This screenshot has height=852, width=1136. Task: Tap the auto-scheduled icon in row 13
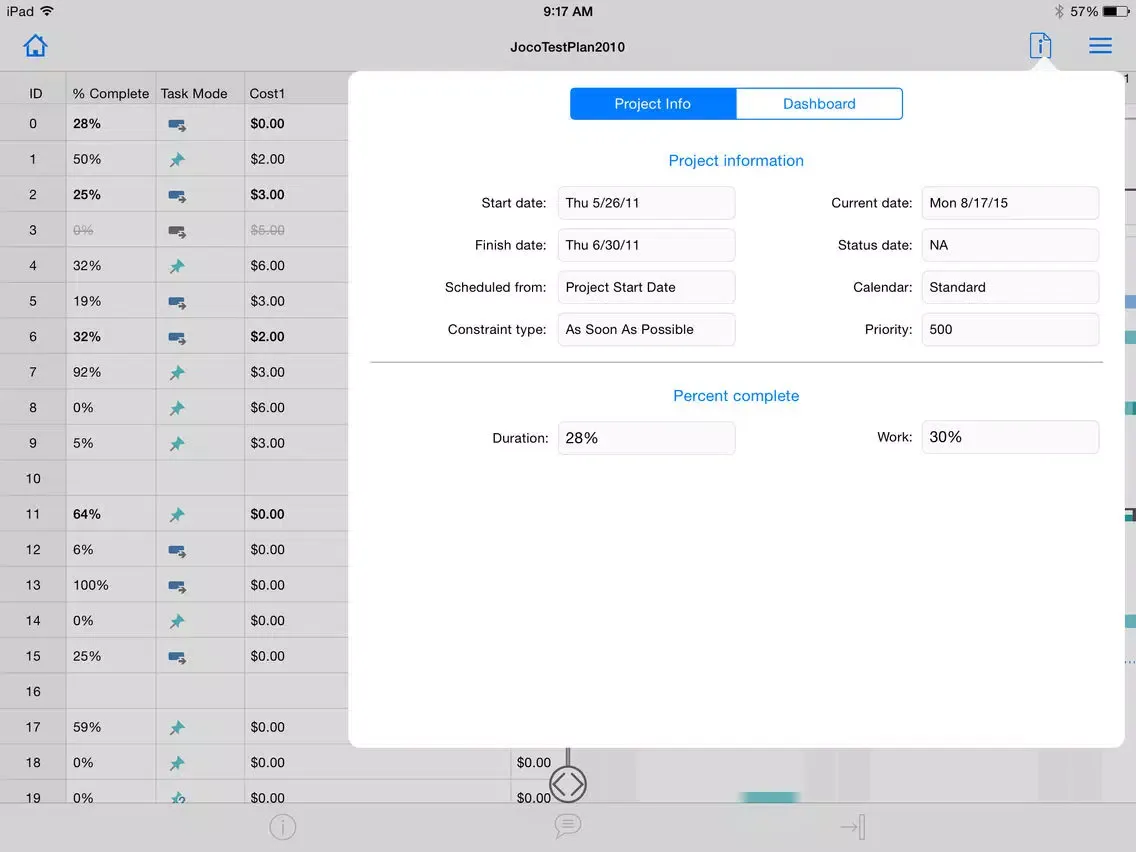[x=177, y=586]
